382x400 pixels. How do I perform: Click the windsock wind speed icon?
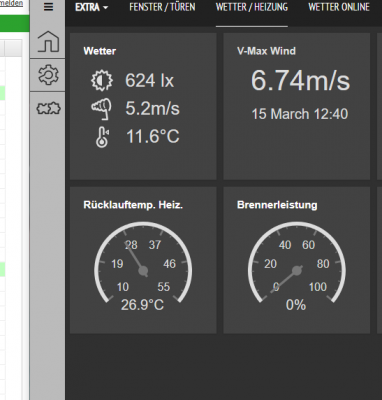coord(101,109)
